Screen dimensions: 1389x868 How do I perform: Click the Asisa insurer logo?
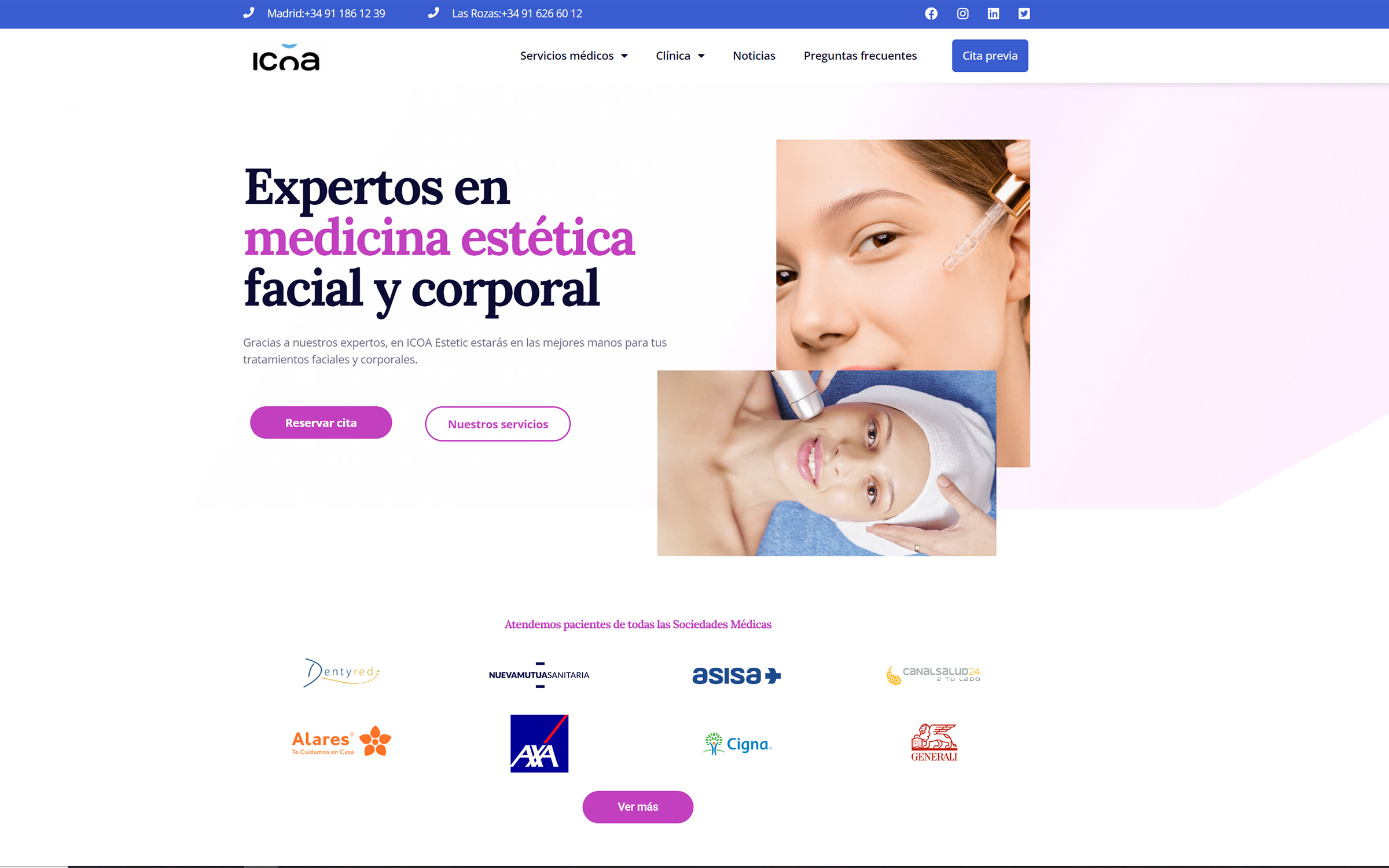[736, 675]
